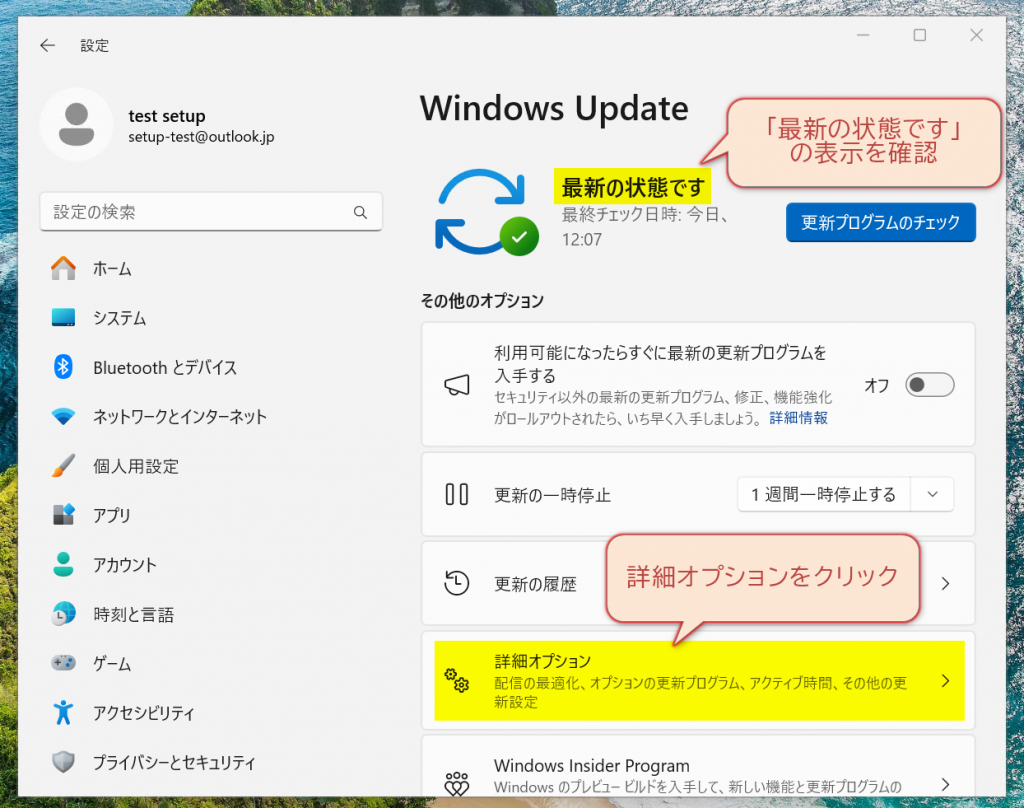Click the pause icon next to 更新の一時停止
Viewport: 1024px width, 808px height.
click(x=457, y=493)
